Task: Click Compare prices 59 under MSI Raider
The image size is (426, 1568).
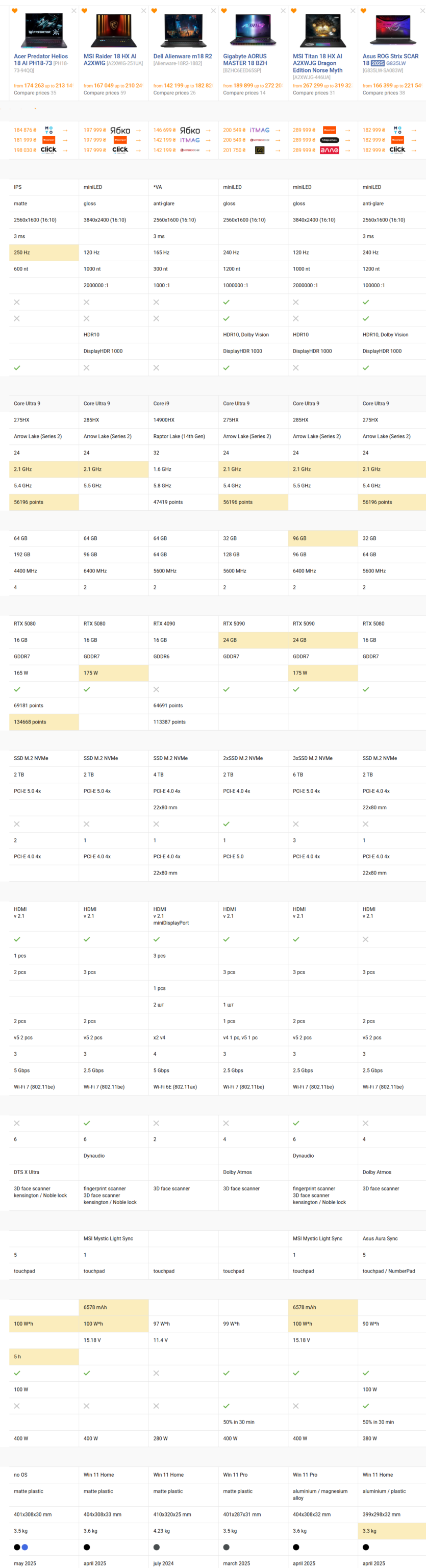Action: coord(105,93)
